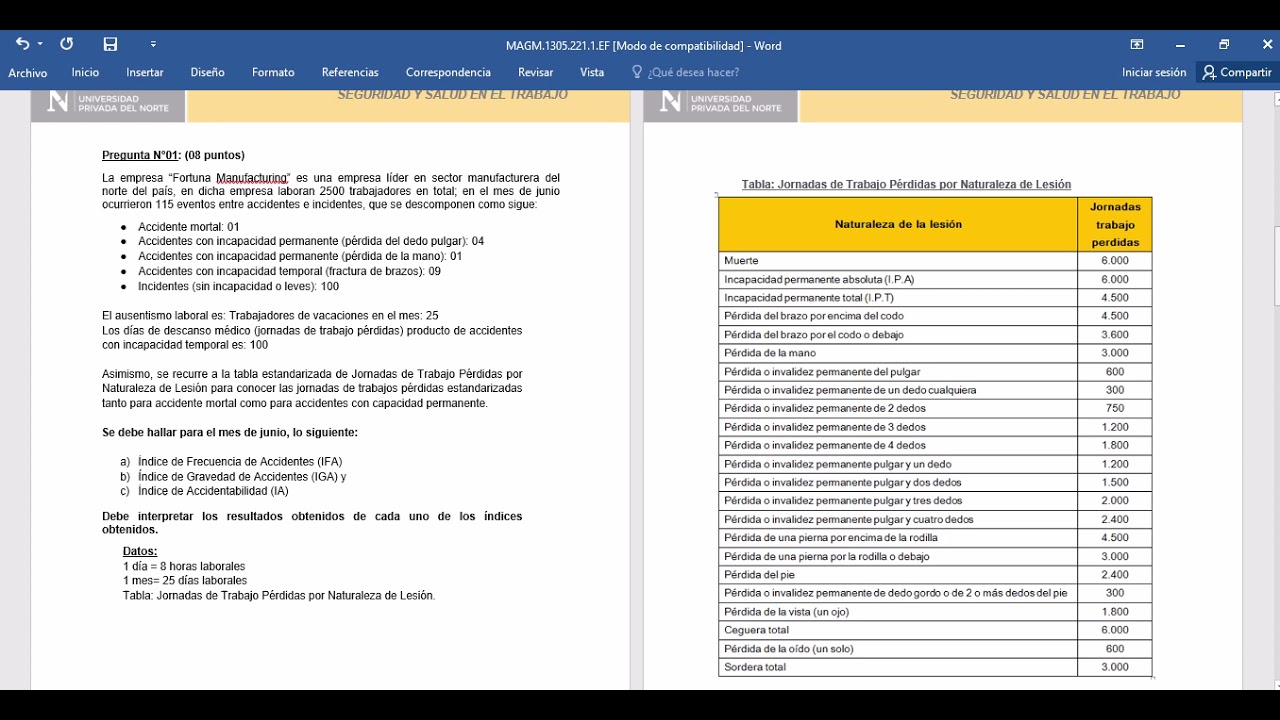Click the '¿Qué desea hacer?' search box
Screen dimensions: 1280x720
pos(693,72)
